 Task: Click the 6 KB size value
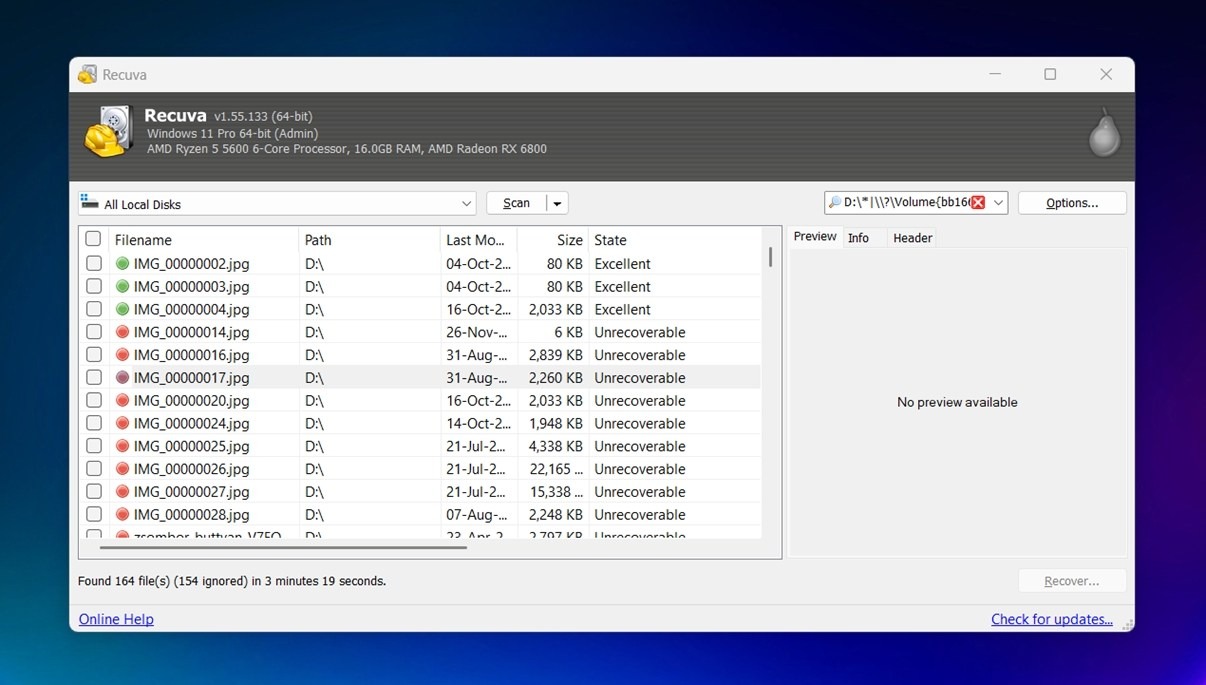click(x=568, y=332)
